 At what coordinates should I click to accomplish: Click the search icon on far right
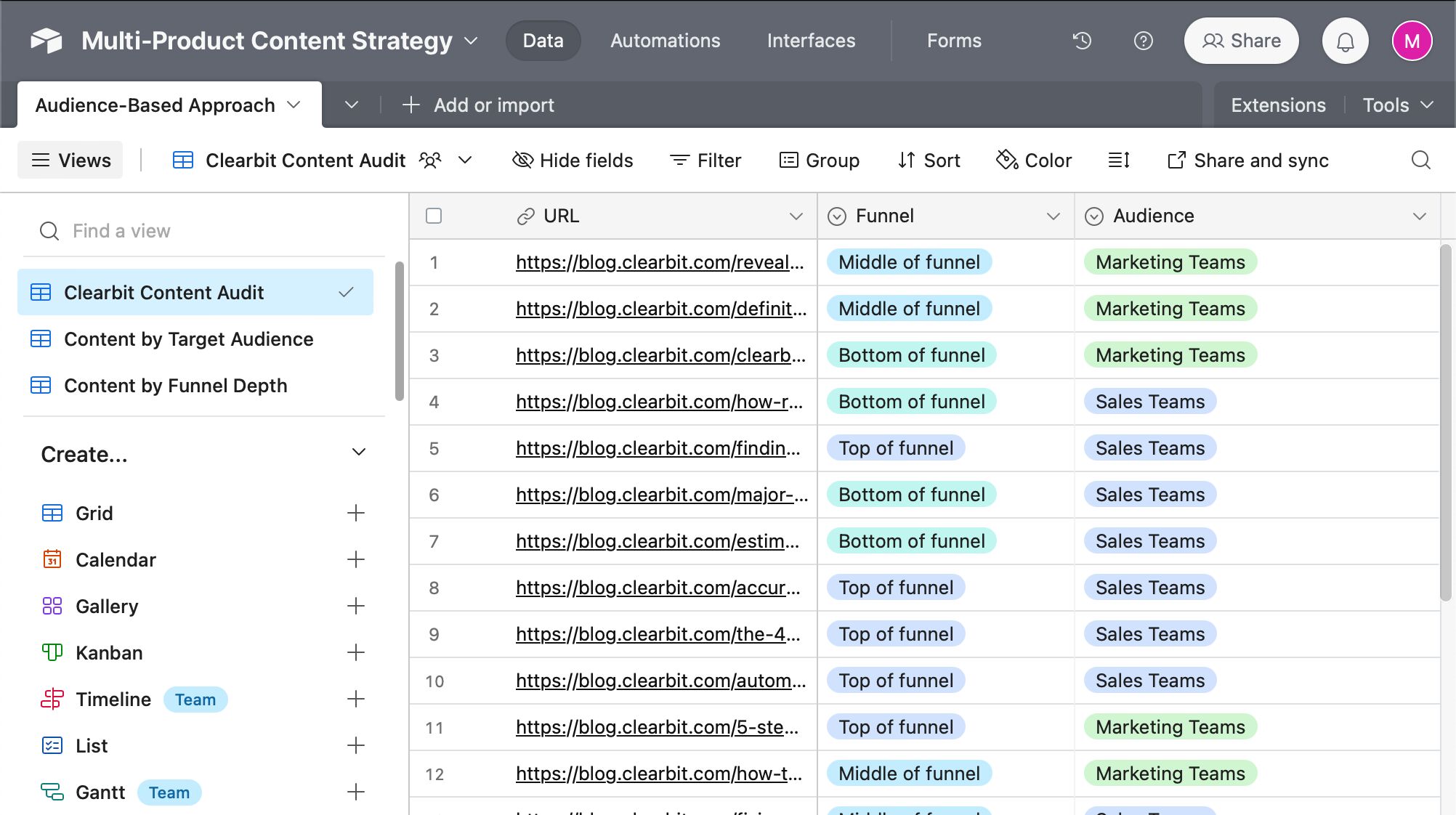(1420, 158)
